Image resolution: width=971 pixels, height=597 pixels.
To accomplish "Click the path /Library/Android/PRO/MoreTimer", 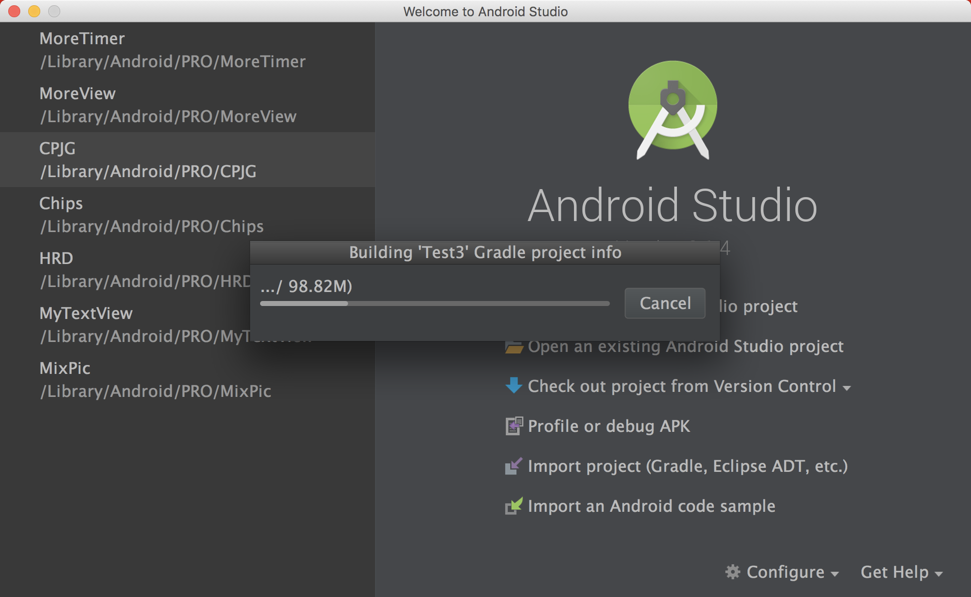I will [x=173, y=62].
